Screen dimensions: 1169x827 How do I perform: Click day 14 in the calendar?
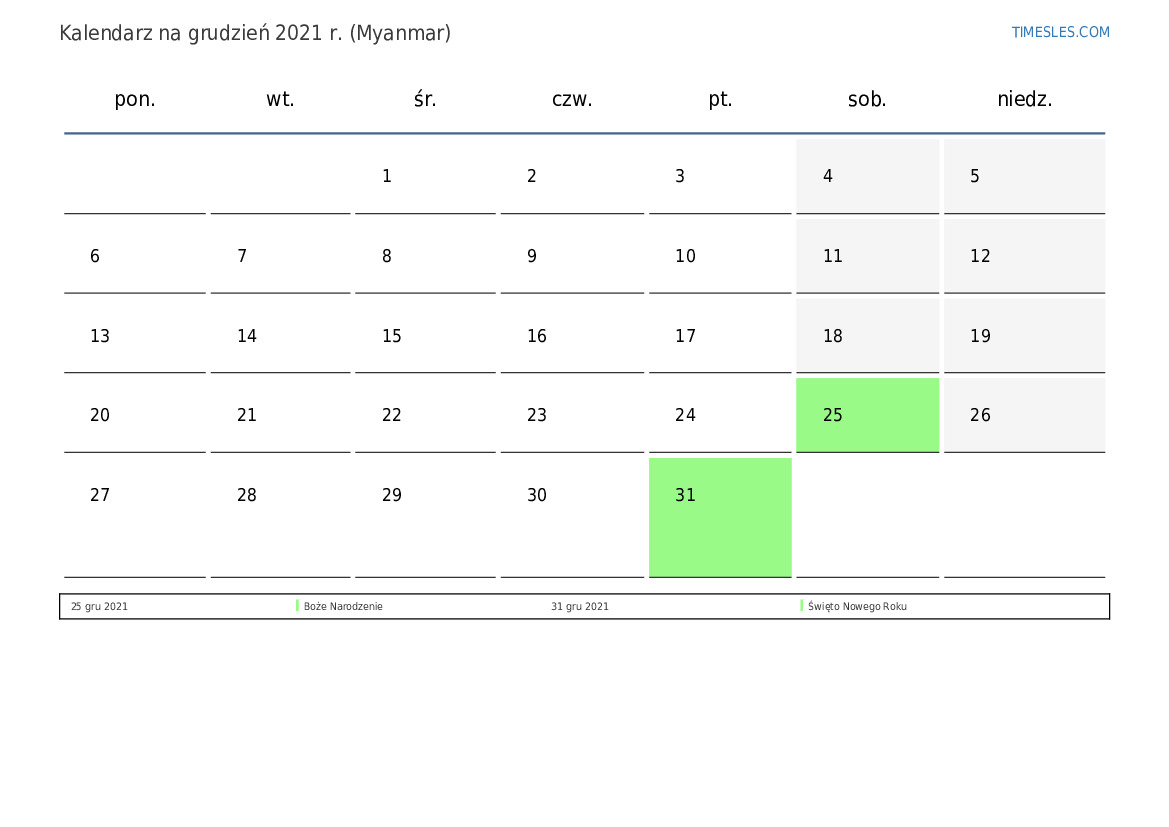point(280,336)
